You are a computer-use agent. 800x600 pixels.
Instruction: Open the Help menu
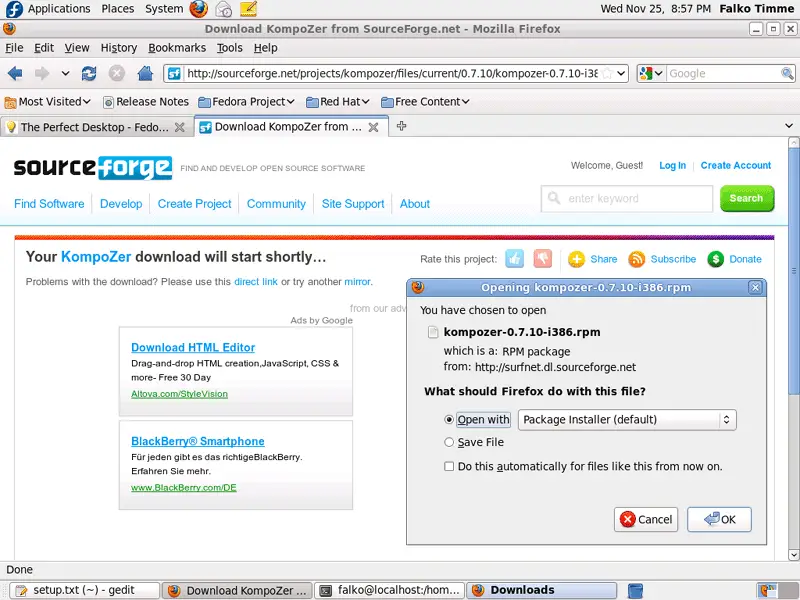265,47
